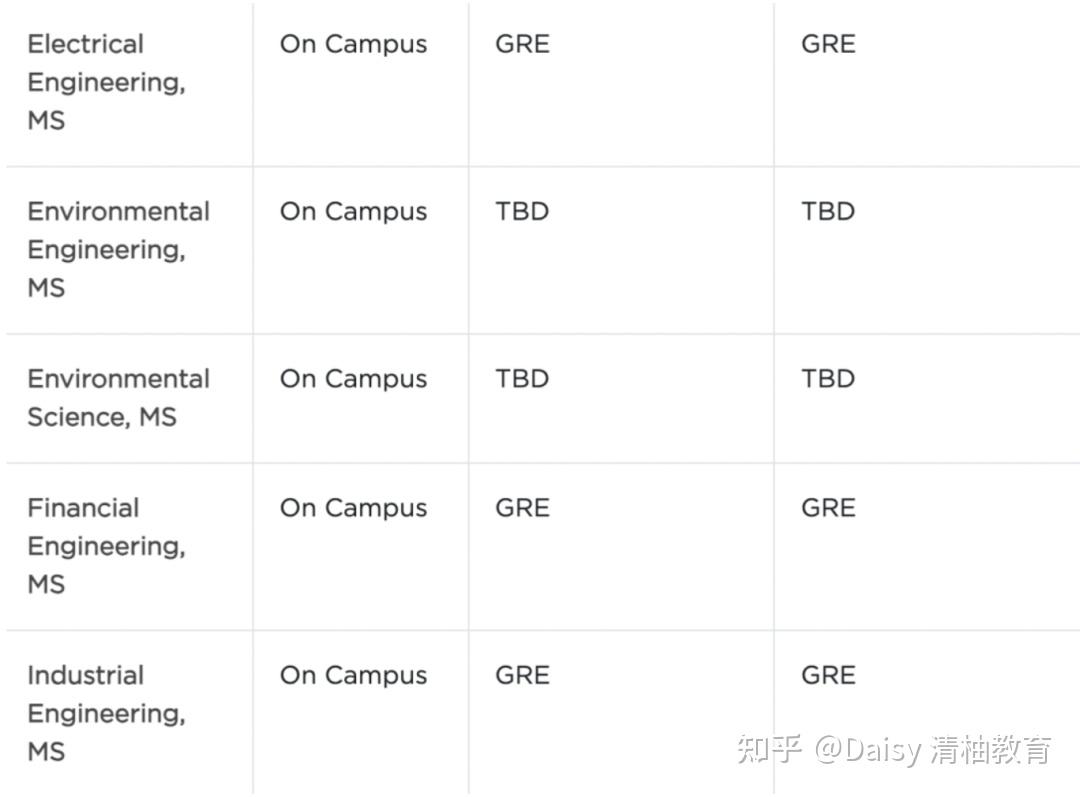Select the rightmost GRE for Financial Engineering
The width and height of the screenshot is (1080, 797).
tap(828, 508)
